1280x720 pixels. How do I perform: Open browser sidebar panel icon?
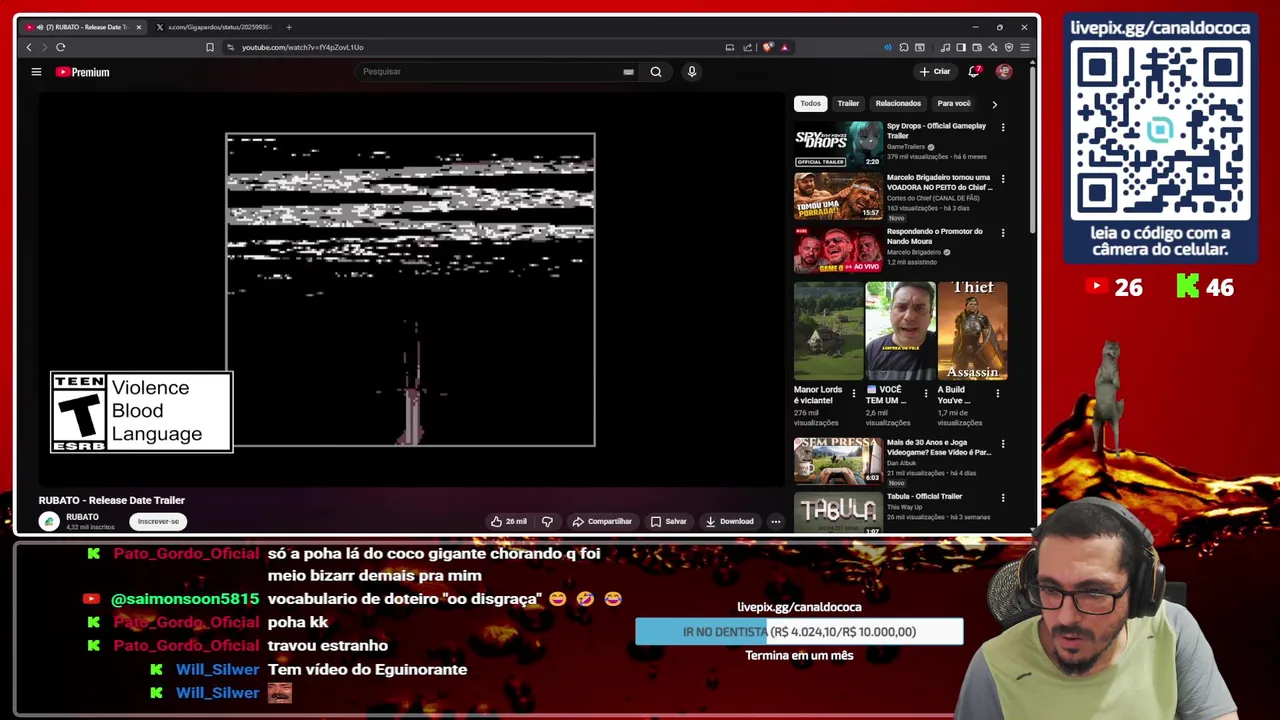tap(961, 47)
